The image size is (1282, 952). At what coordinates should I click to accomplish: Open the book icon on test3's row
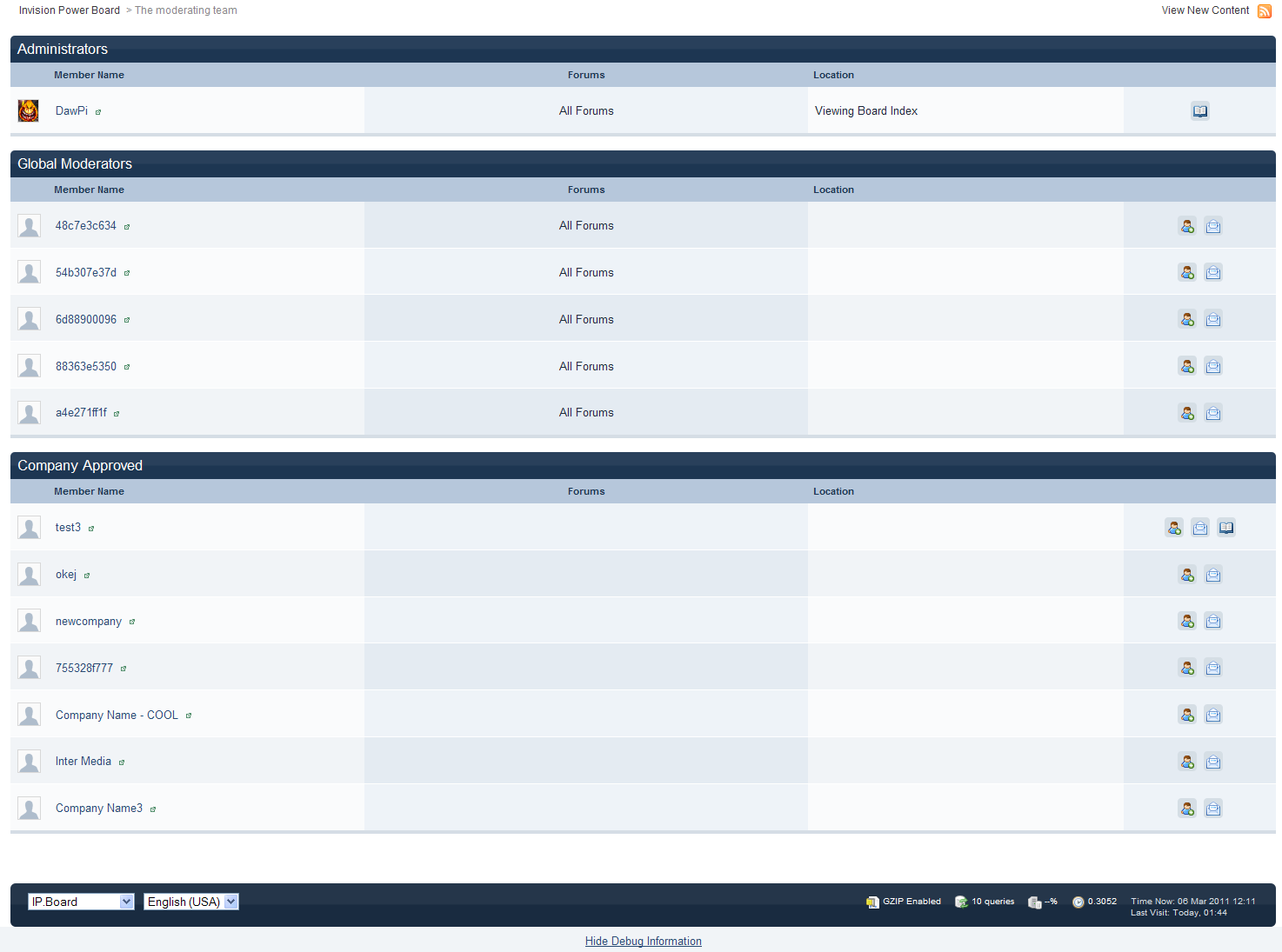tap(1226, 527)
